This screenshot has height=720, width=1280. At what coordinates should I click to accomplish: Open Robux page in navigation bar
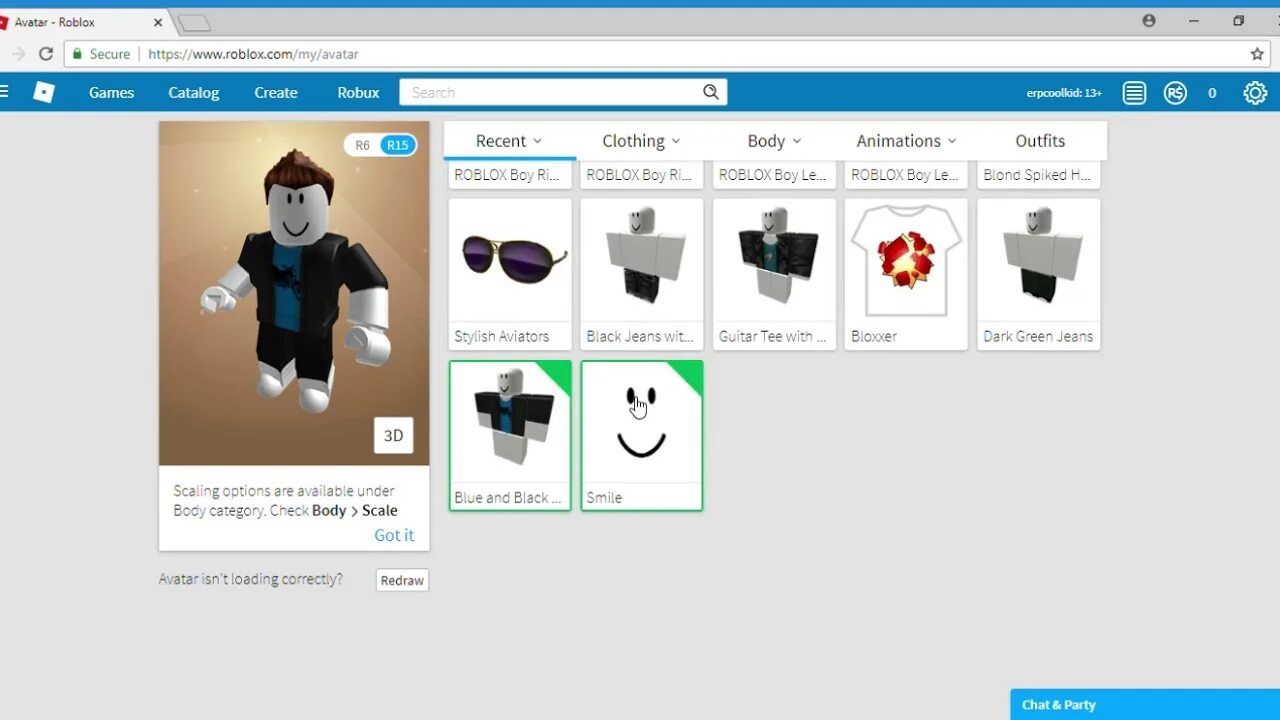[x=358, y=92]
